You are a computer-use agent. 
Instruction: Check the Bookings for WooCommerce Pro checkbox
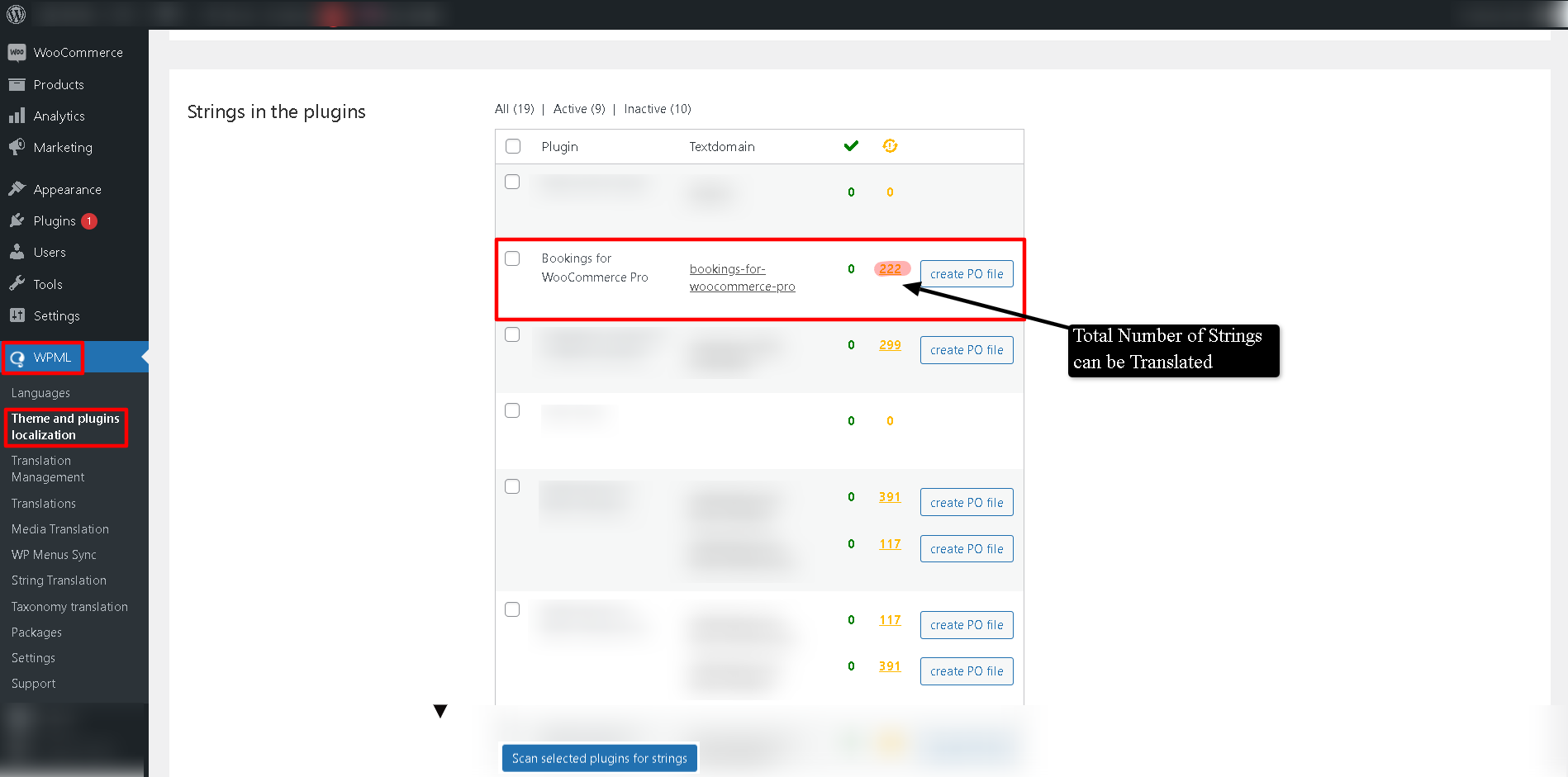pos(512,258)
